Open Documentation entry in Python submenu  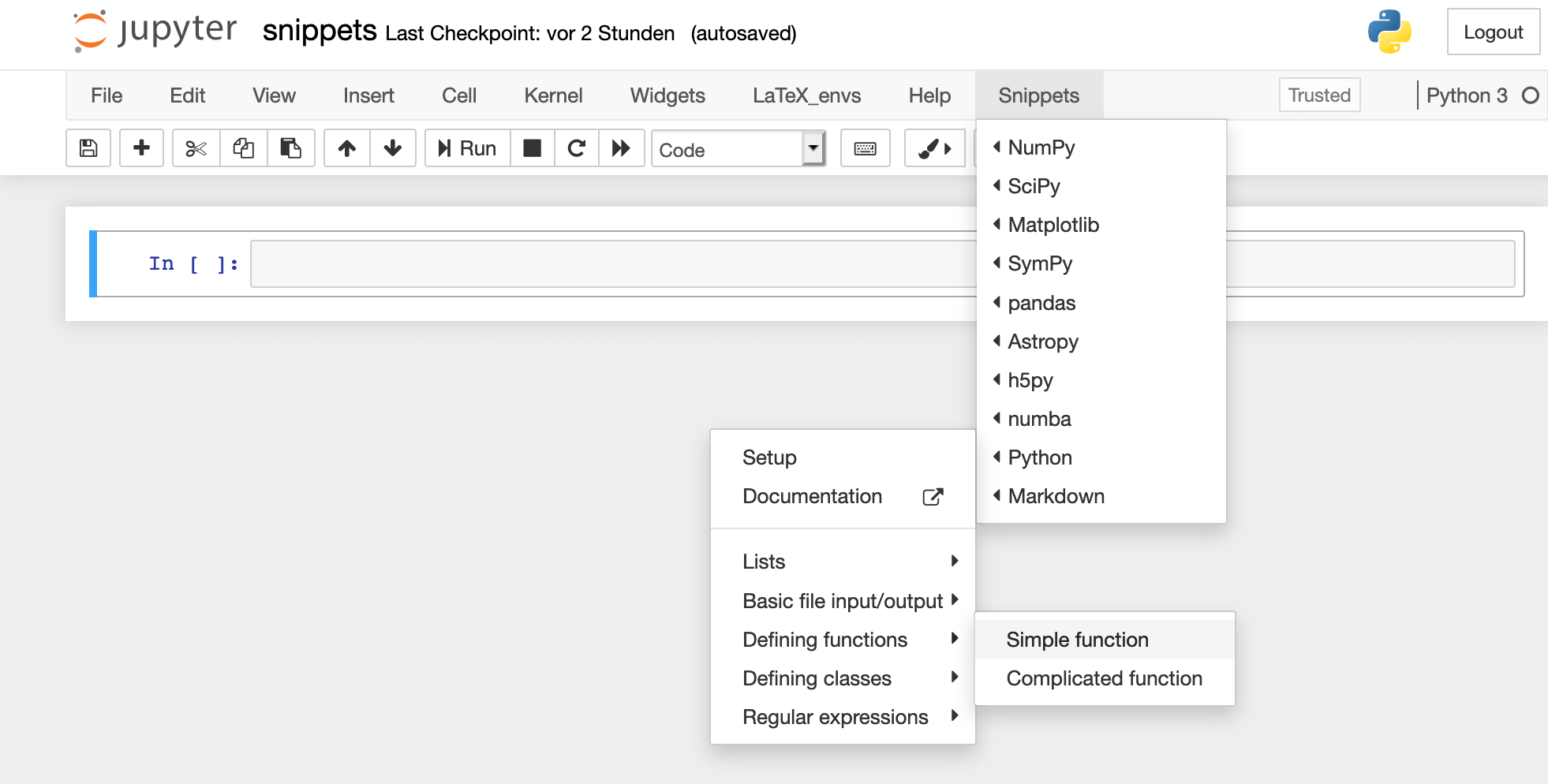843,496
